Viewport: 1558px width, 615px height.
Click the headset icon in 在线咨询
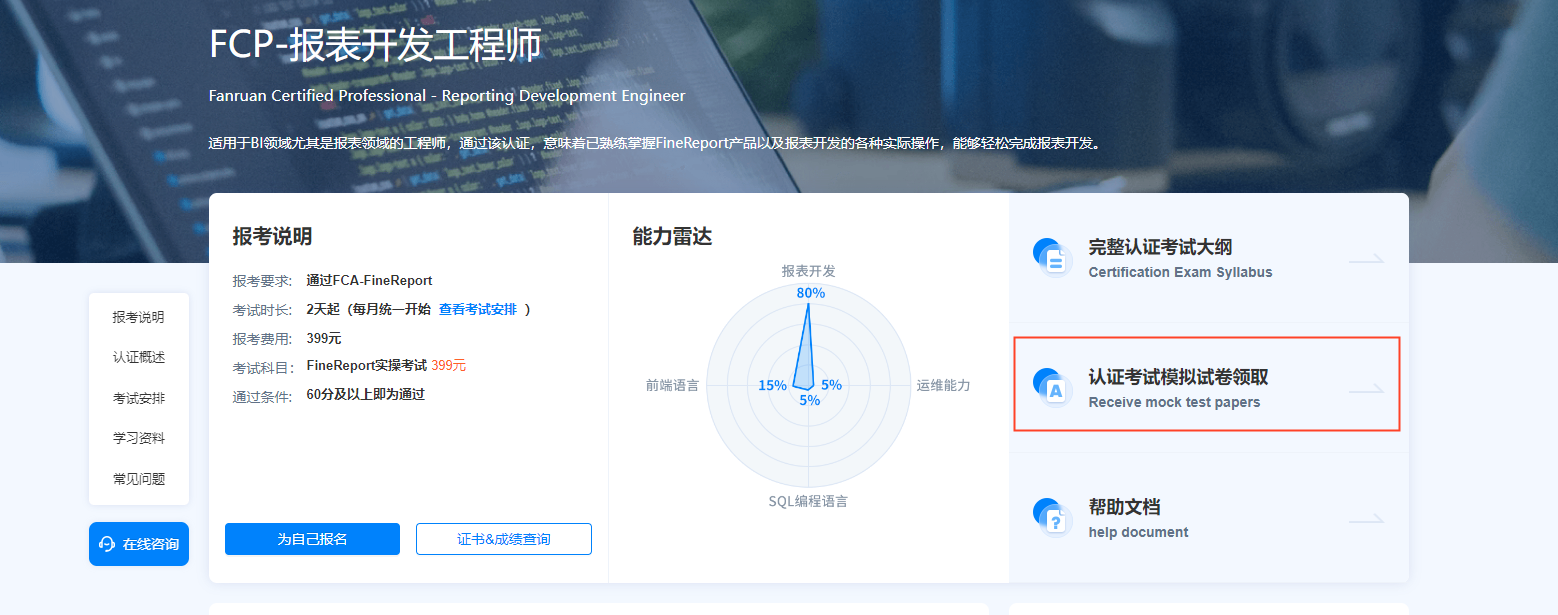coord(107,544)
